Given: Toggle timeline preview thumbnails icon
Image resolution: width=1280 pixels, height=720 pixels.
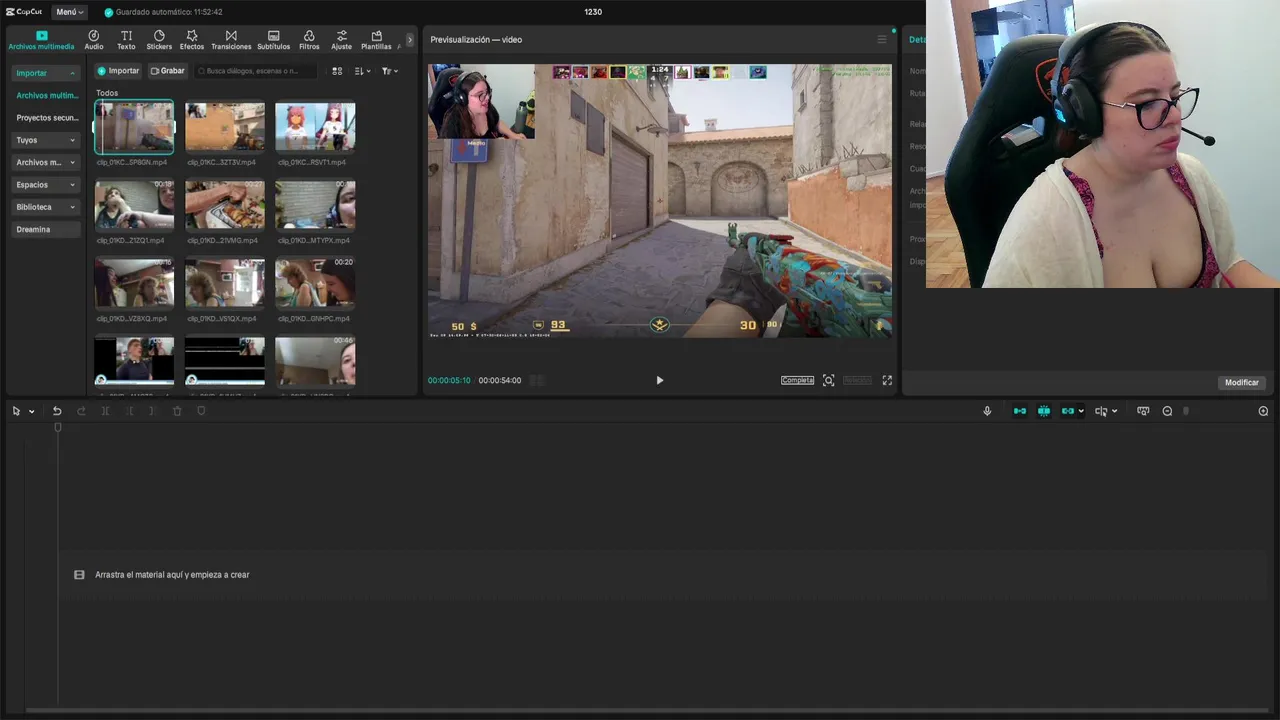Looking at the screenshot, I should 1143,411.
